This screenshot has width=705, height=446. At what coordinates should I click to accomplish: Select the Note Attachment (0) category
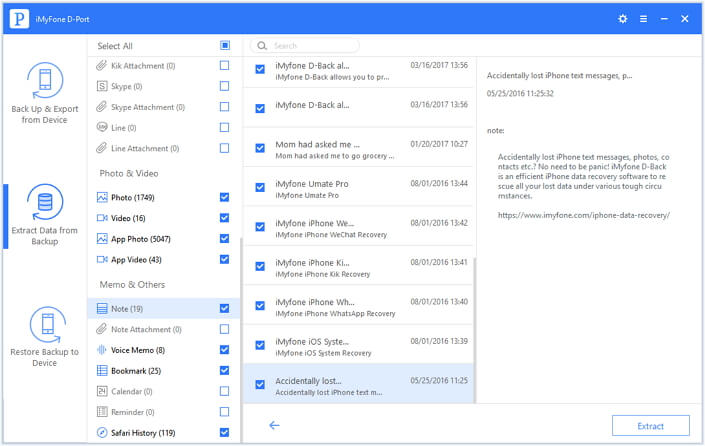(163, 329)
